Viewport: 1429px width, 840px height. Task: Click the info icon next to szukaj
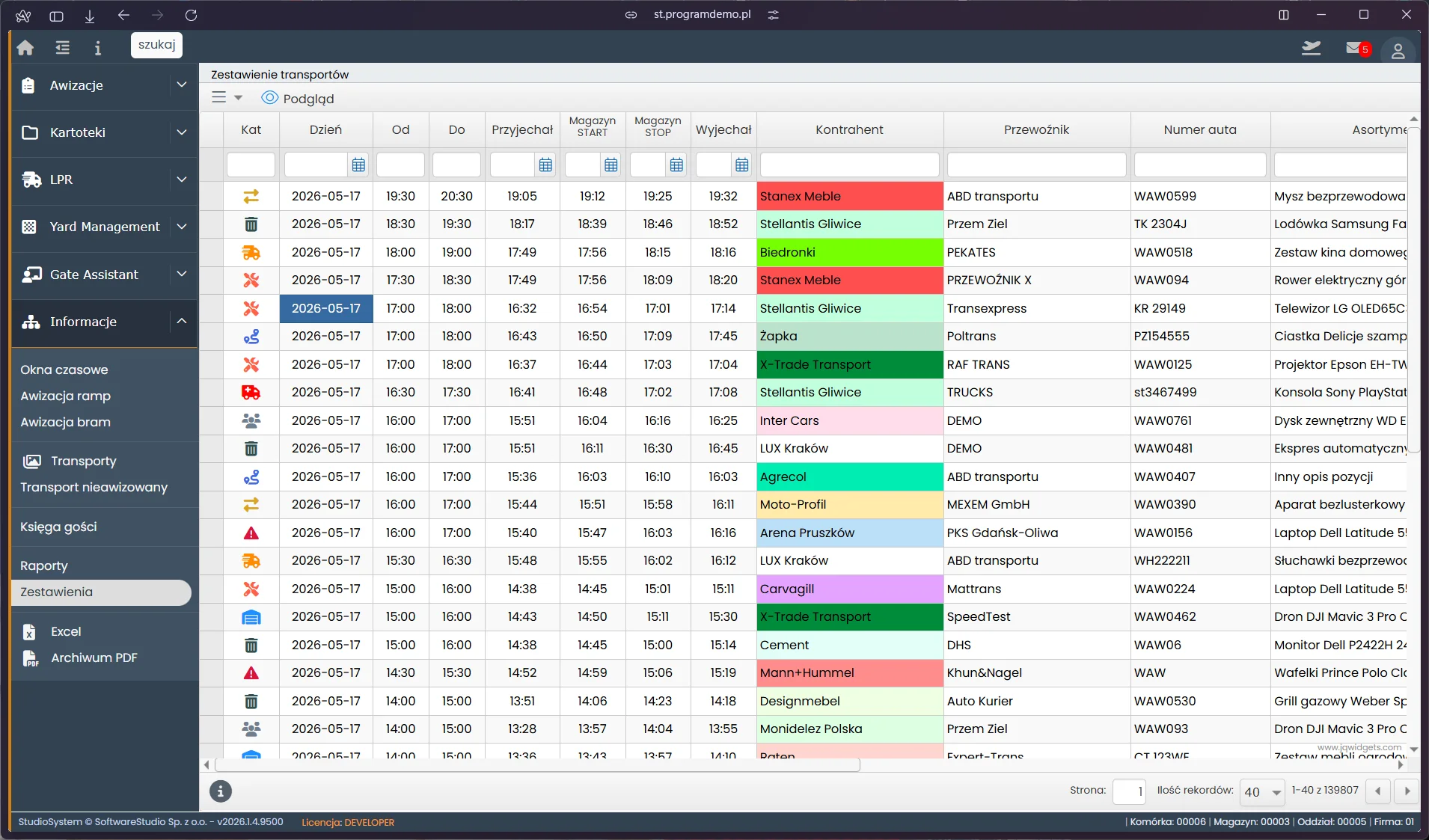[97, 48]
